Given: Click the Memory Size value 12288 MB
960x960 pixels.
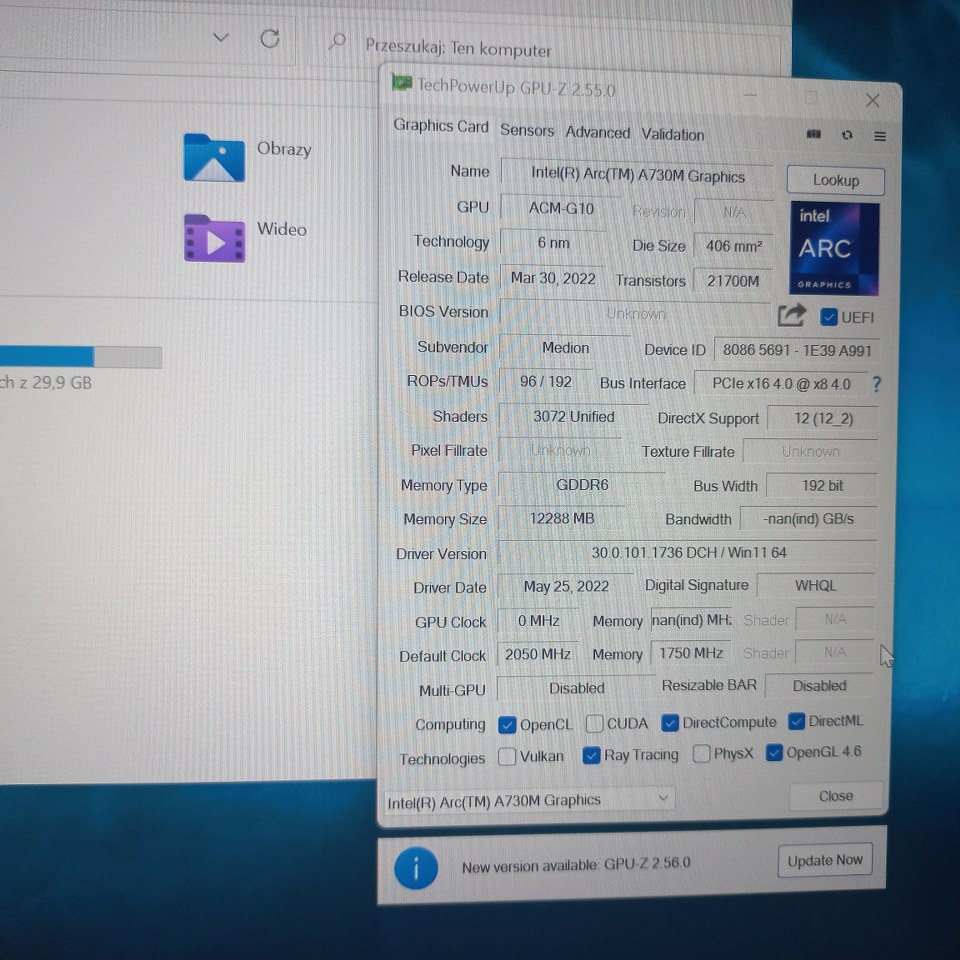Looking at the screenshot, I should click(562, 519).
